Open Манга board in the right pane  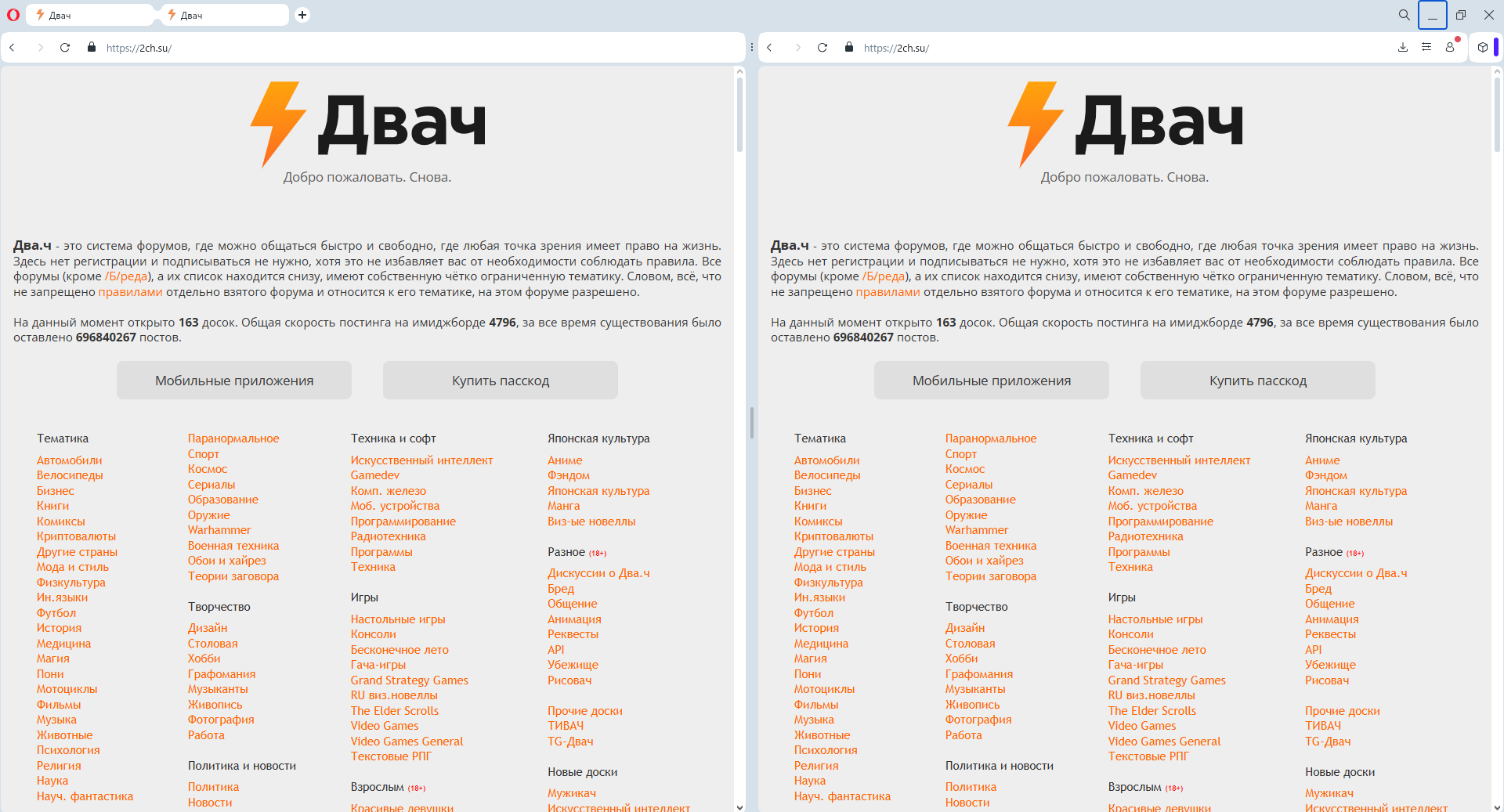[x=1321, y=506]
